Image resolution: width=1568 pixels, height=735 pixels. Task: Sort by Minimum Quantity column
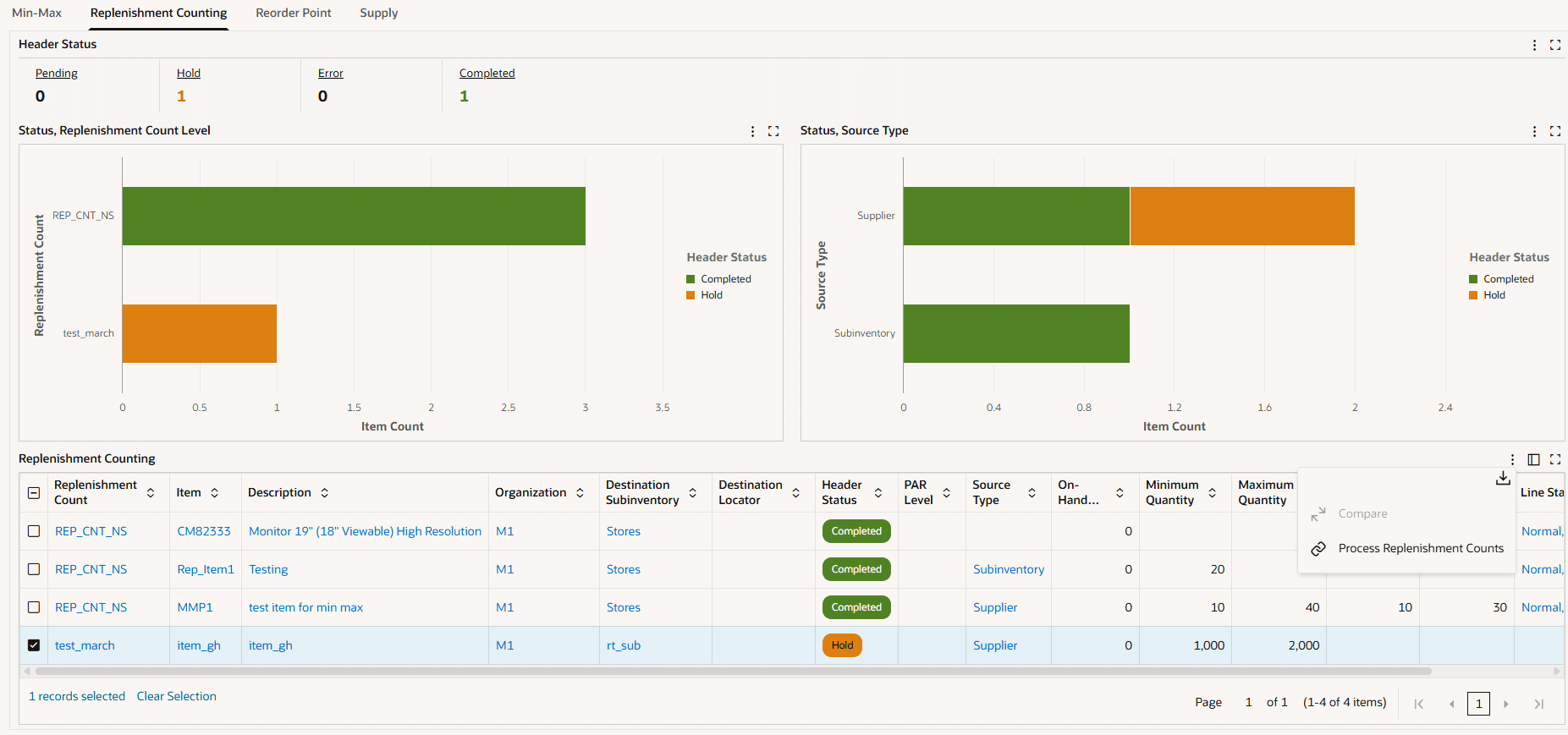(1213, 492)
